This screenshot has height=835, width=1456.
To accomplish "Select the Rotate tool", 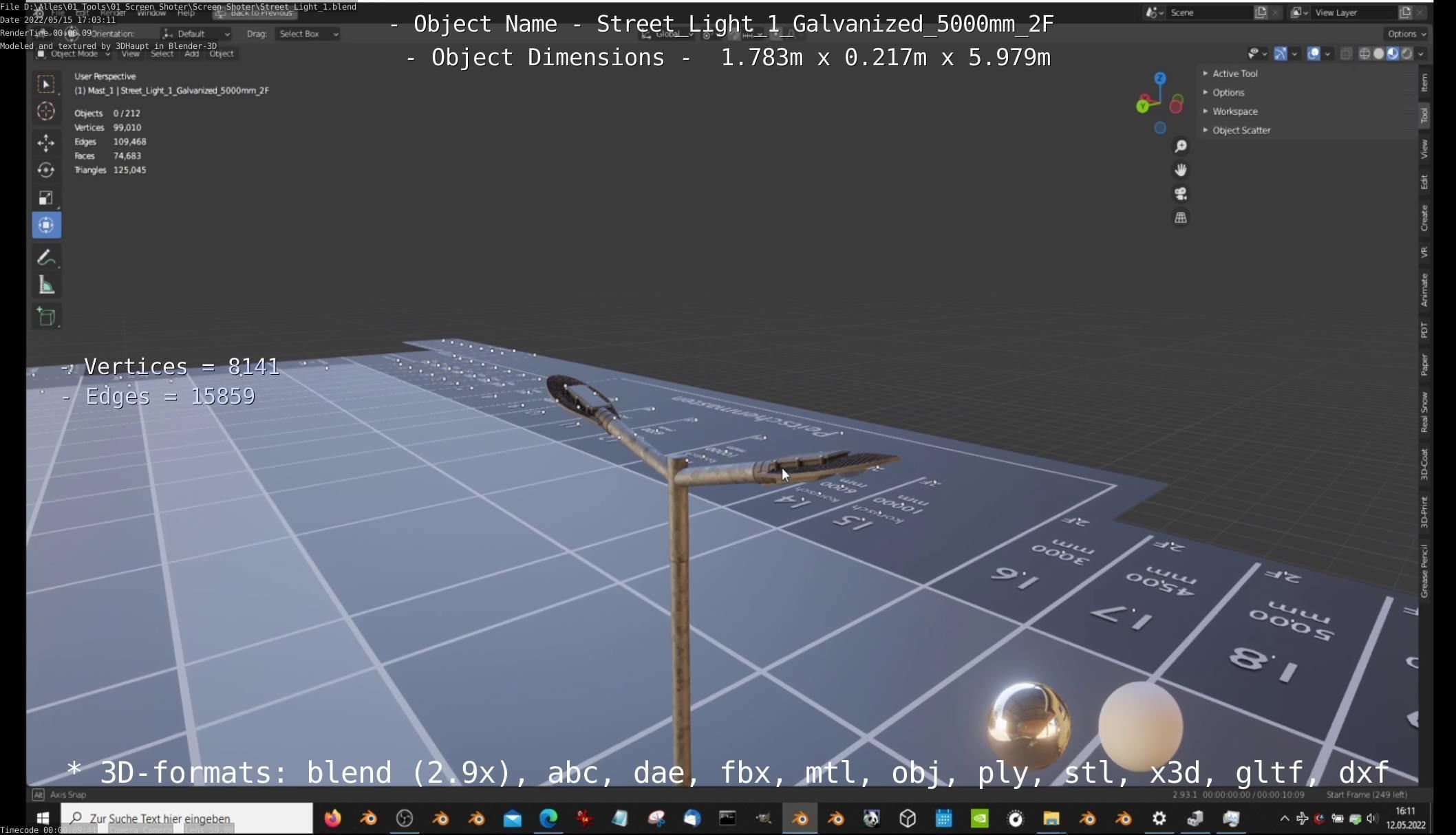I will [x=46, y=170].
